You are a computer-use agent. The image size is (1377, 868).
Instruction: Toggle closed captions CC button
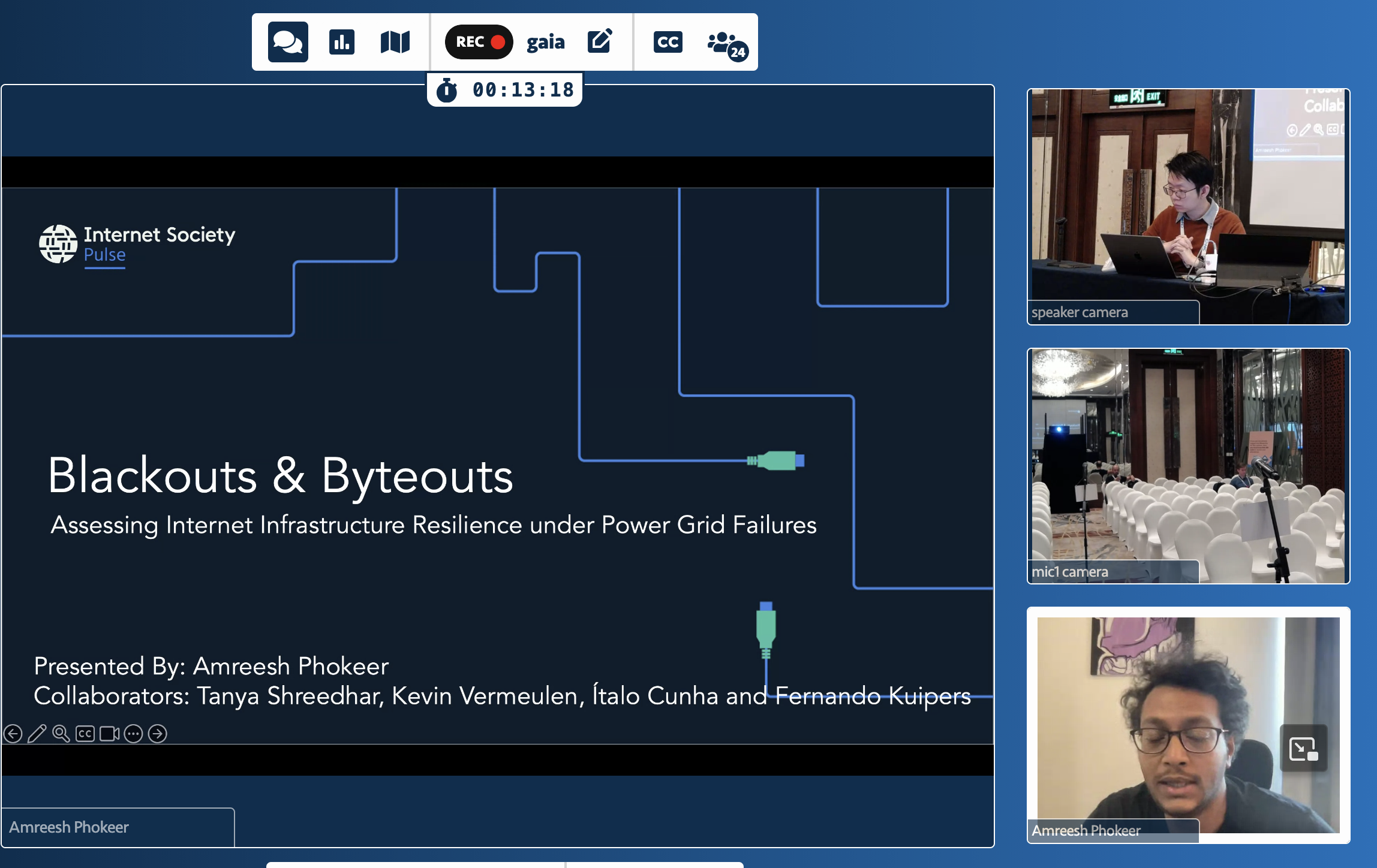[x=668, y=42]
